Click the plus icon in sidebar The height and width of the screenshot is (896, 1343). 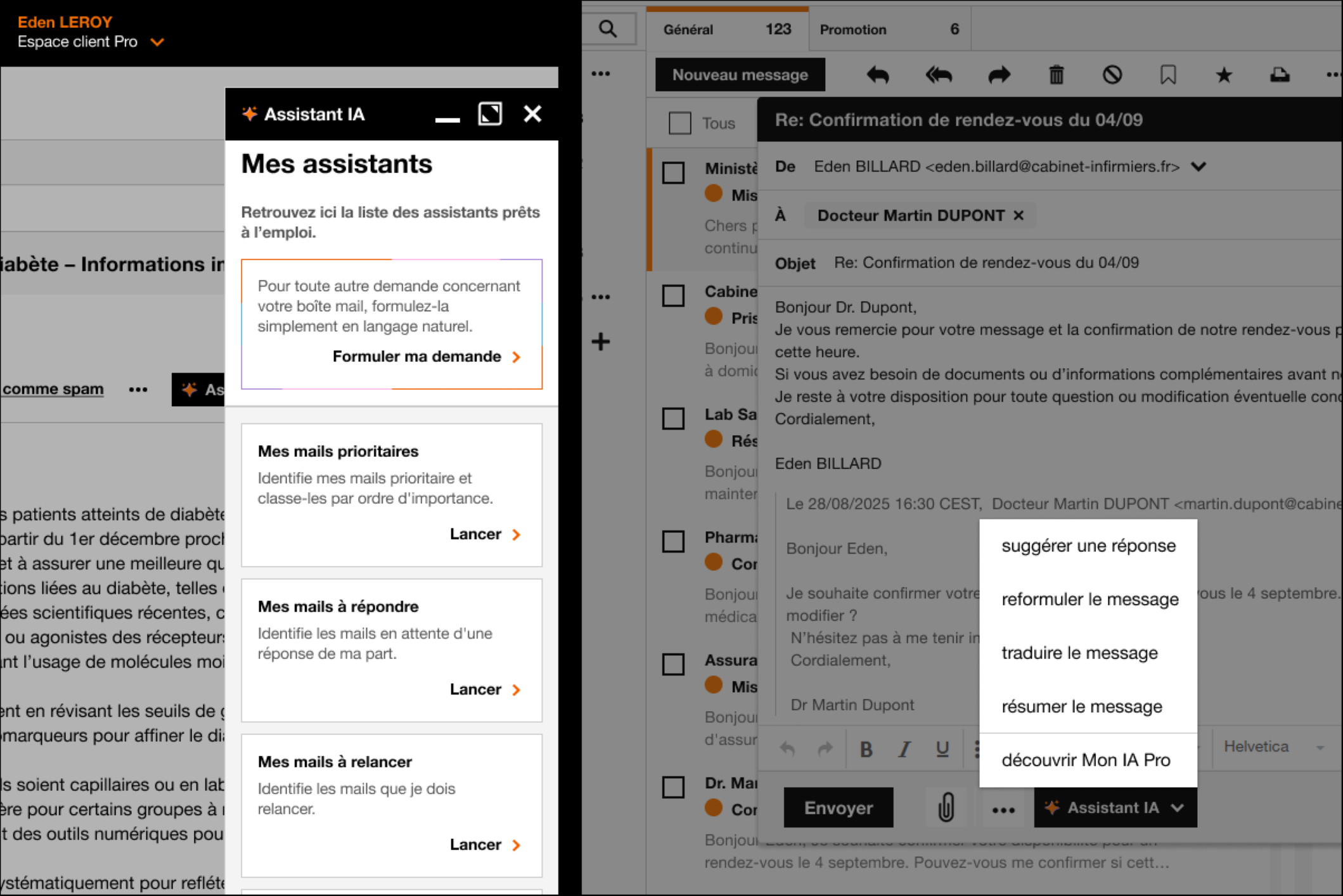point(601,342)
